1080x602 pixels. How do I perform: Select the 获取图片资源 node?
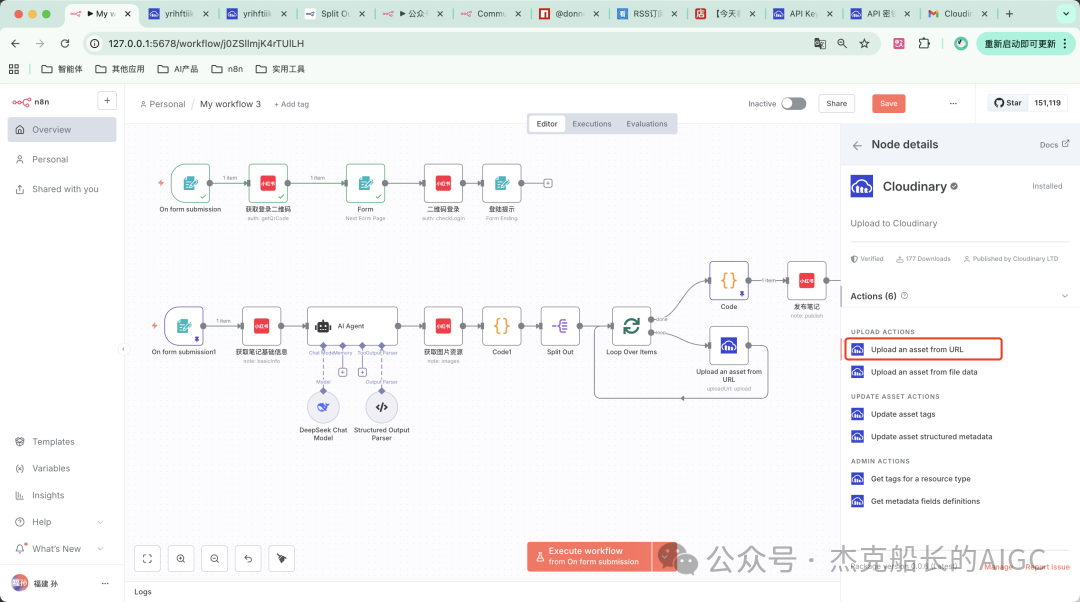(x=443, y=326)
